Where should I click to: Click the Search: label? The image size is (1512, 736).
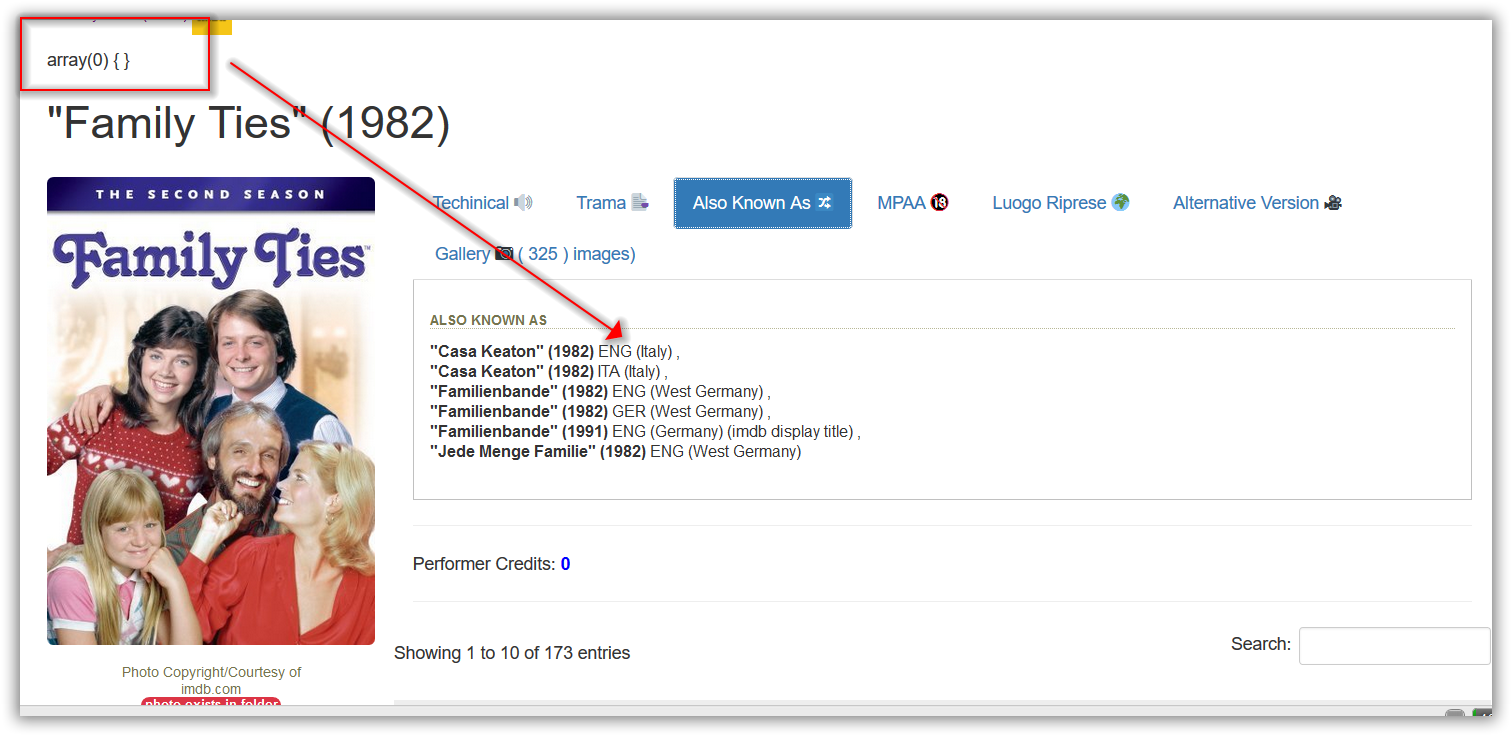[x=1261, y=644]
